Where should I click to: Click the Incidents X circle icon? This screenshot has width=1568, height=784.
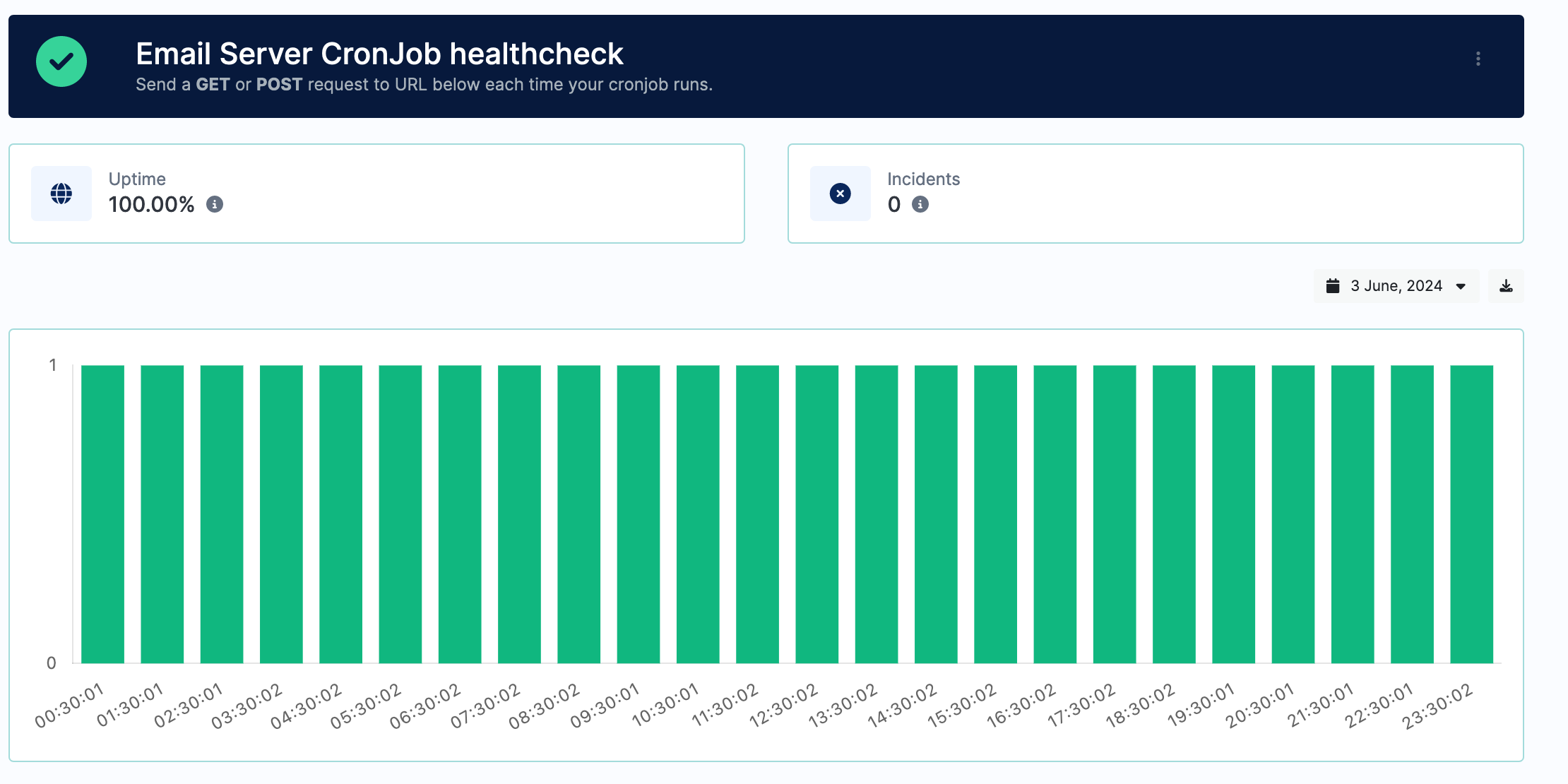(x=840, y=194)
